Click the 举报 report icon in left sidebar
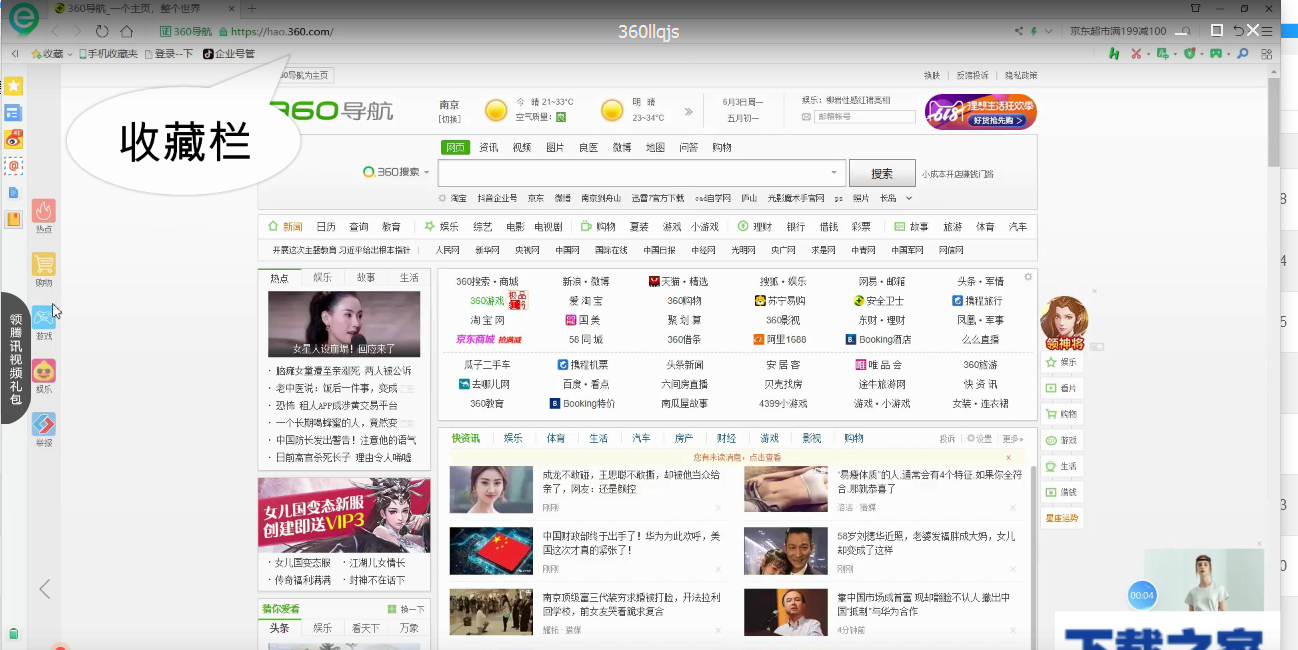Image resolution: width=1298 pixels, height=650 pixels. point(43,422)
